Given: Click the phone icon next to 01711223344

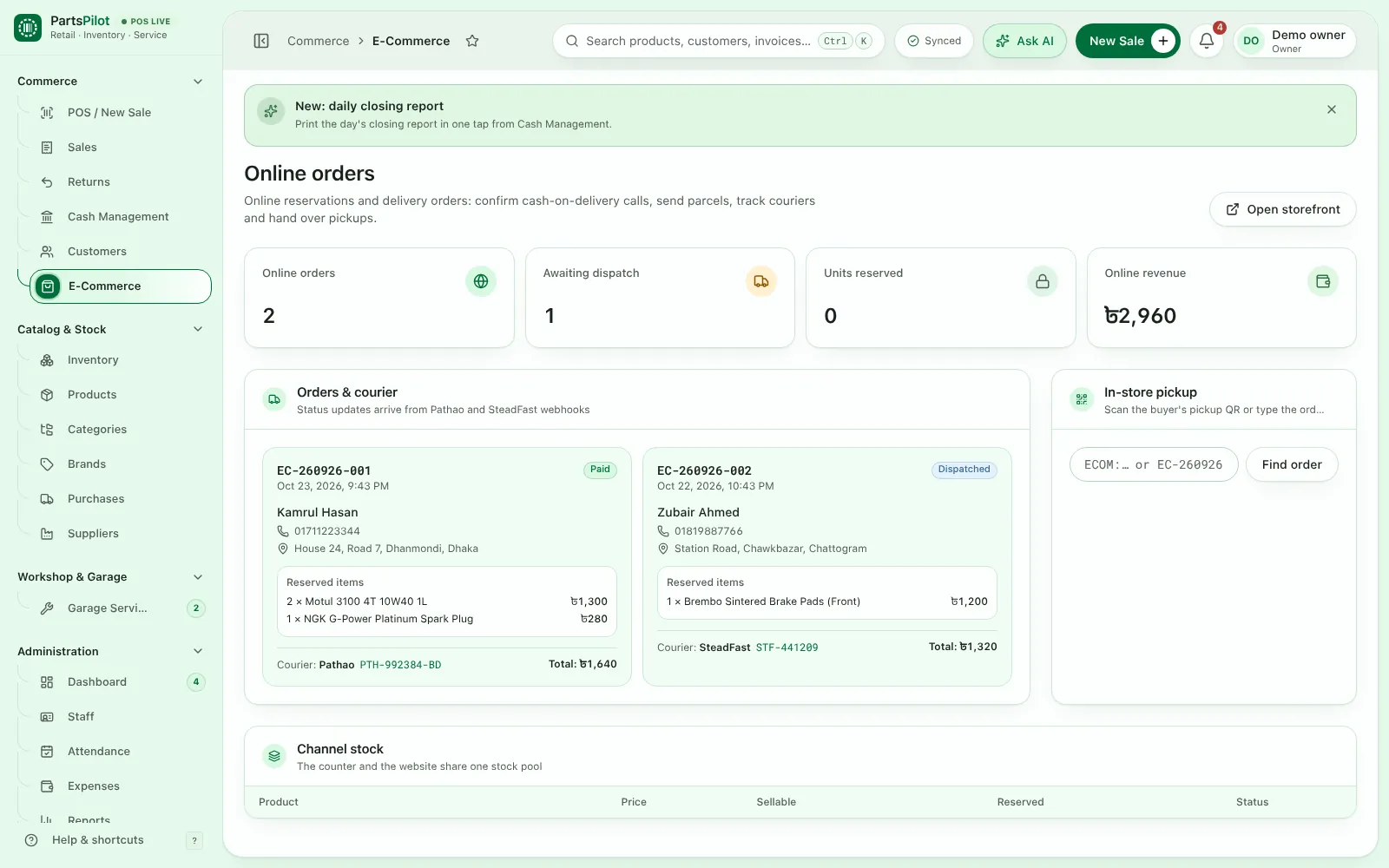Looking at the screenshot, I should [283, 531].
